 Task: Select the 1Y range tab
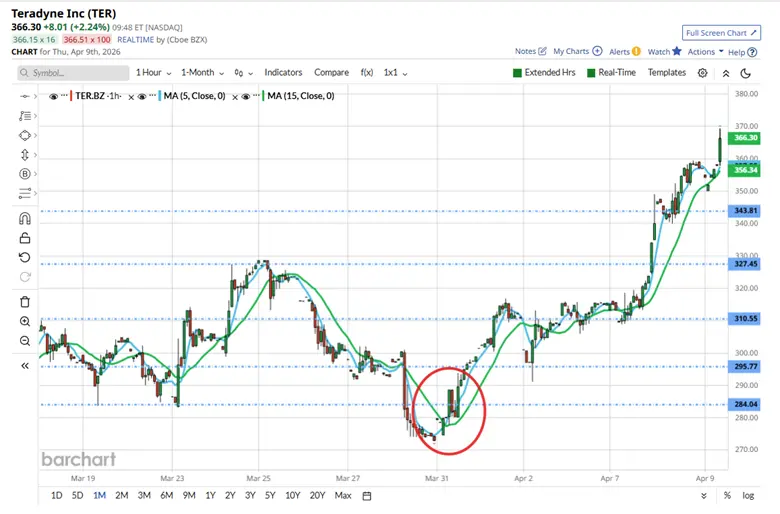tap(210, 496)
